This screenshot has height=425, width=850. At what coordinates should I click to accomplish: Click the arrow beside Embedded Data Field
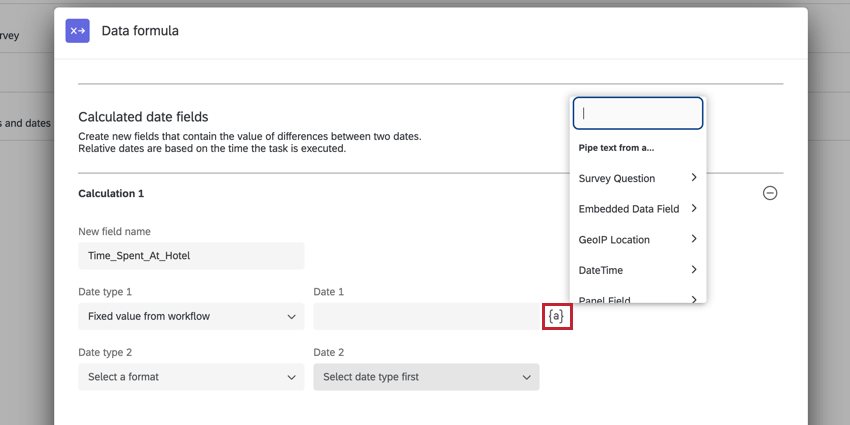[693, 209]
